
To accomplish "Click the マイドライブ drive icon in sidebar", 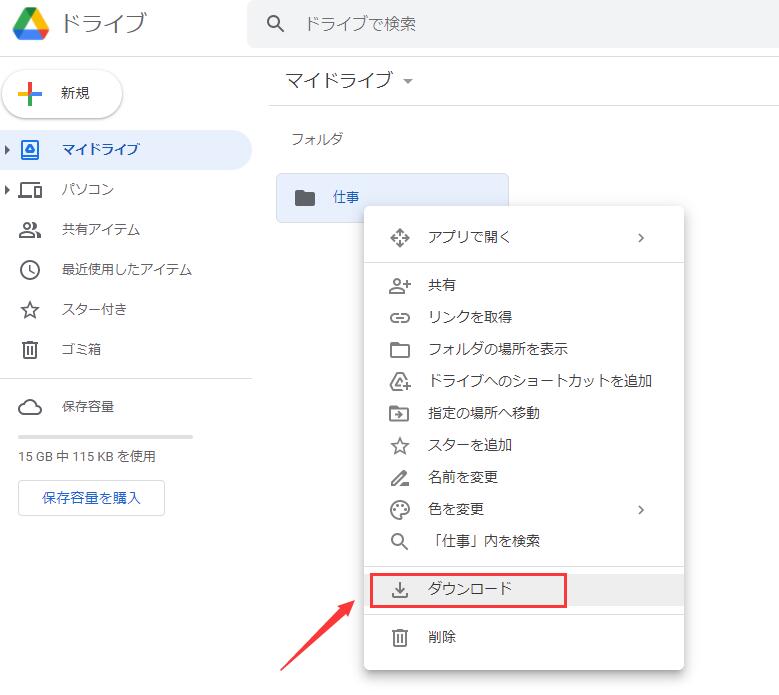I will tap(30, 150).
